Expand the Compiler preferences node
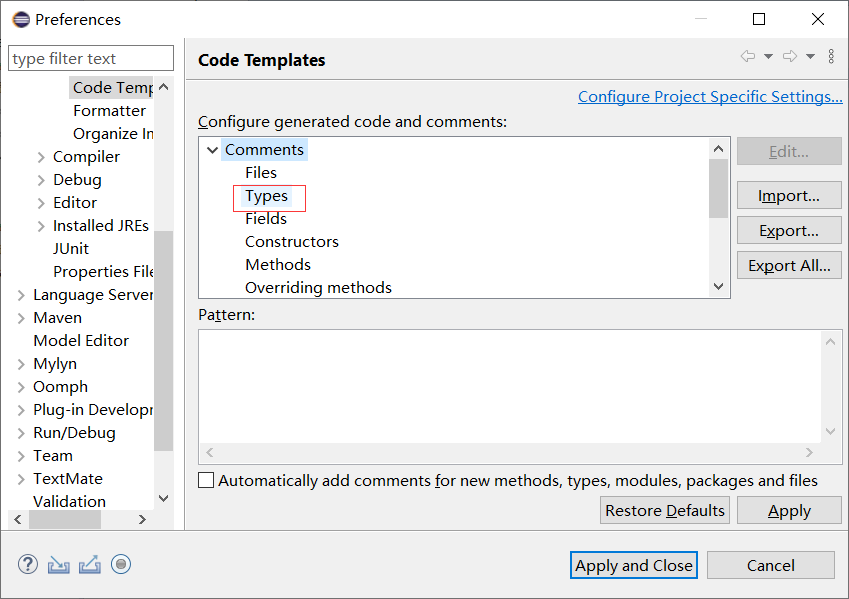This screenshot has width=849, height=599. [41, 157]
